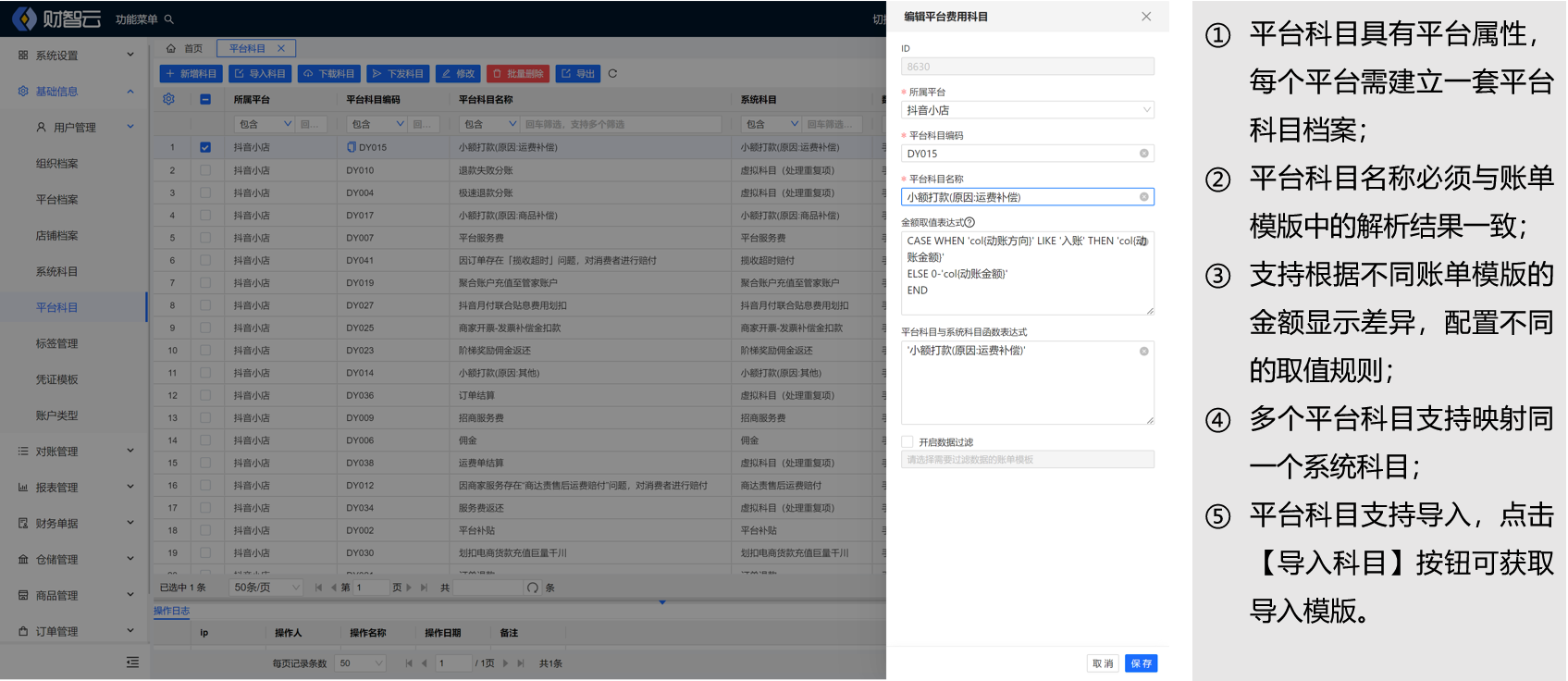Click the refresh icon next to 导出
The image size is (1568, 681).
tap(612, 74)
